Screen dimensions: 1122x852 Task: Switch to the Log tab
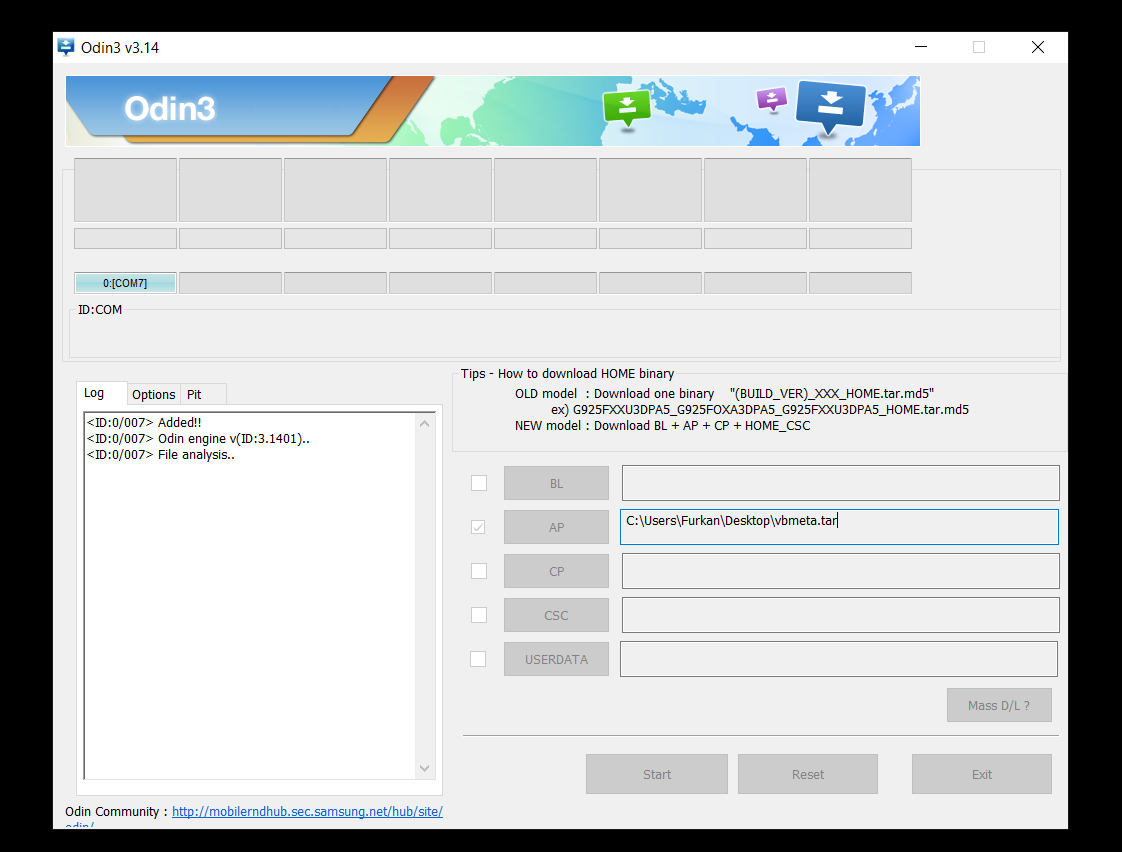click(x=94, y=393)
